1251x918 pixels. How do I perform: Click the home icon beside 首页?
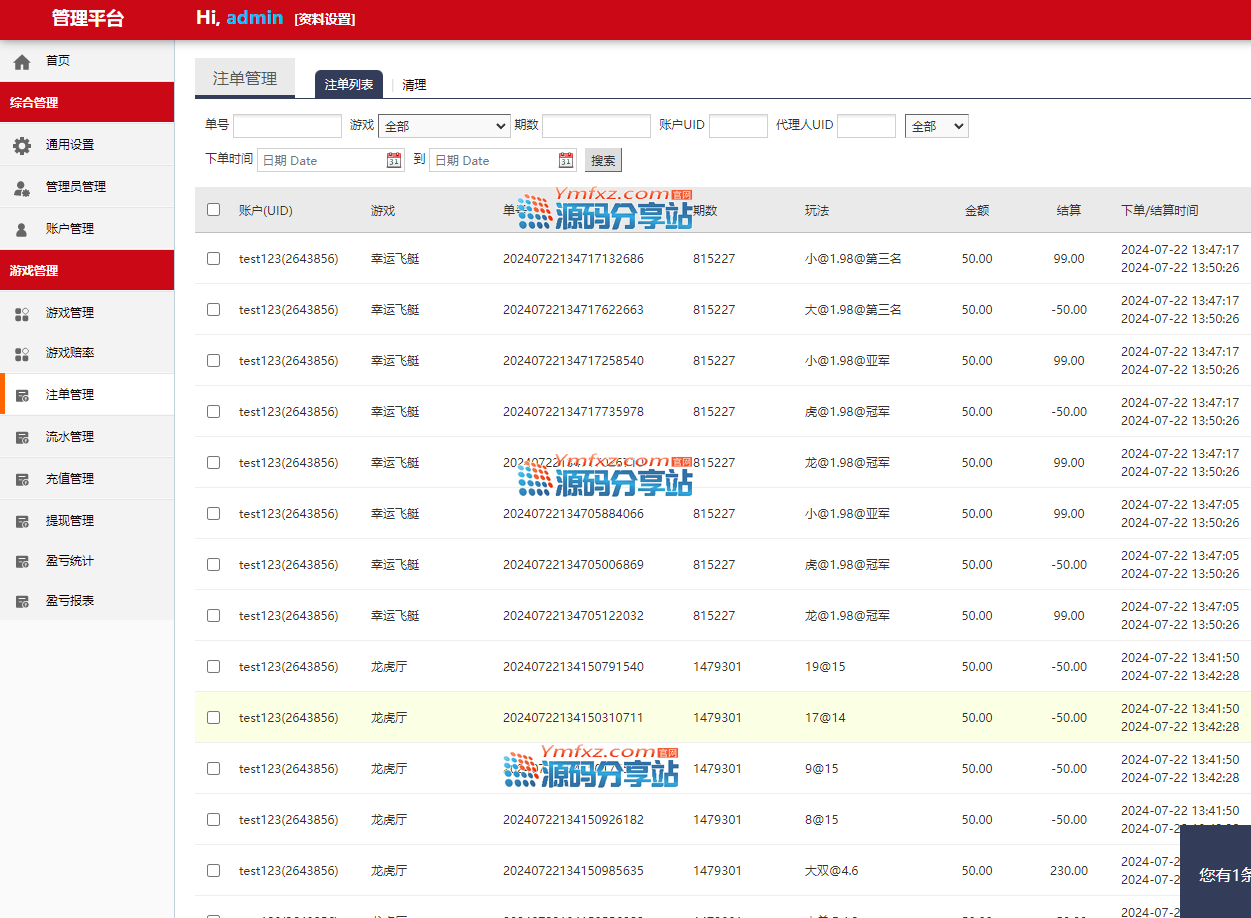(x=22, y=62)
